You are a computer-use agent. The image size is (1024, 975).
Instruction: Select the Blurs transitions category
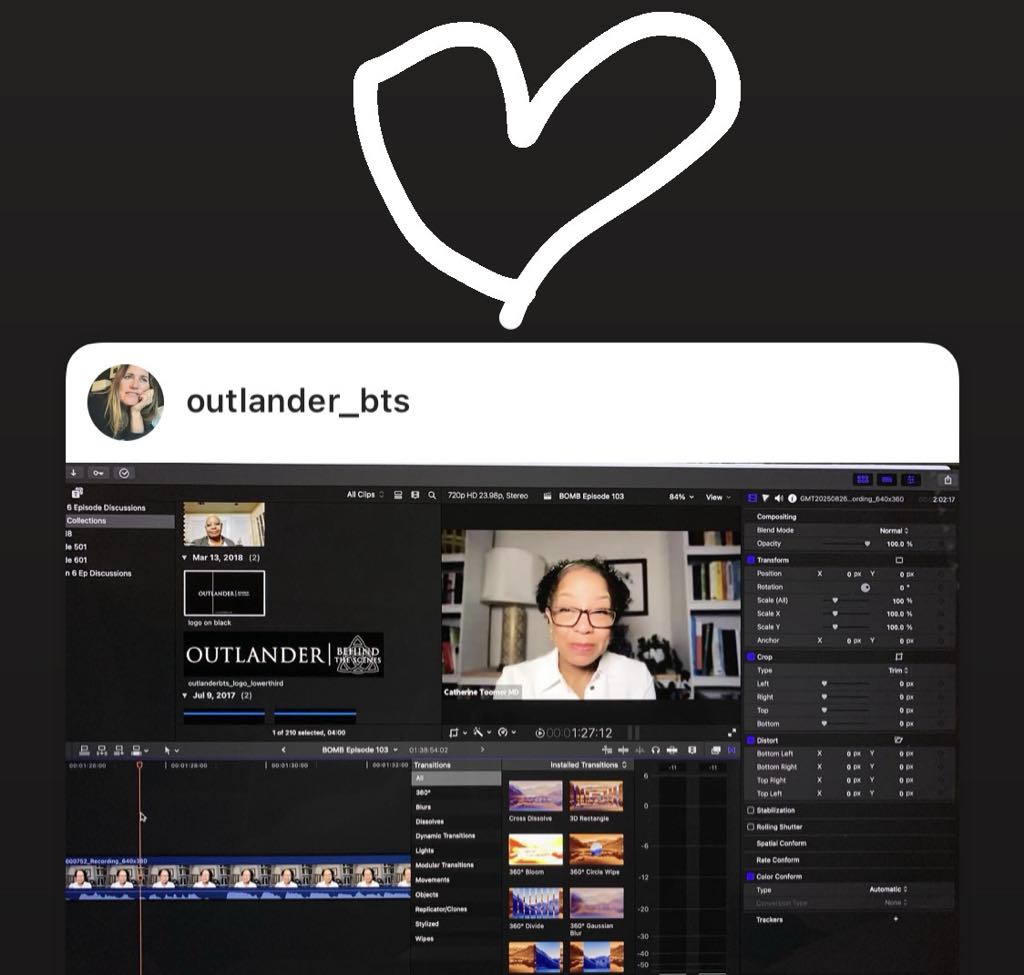pos(423,807)
